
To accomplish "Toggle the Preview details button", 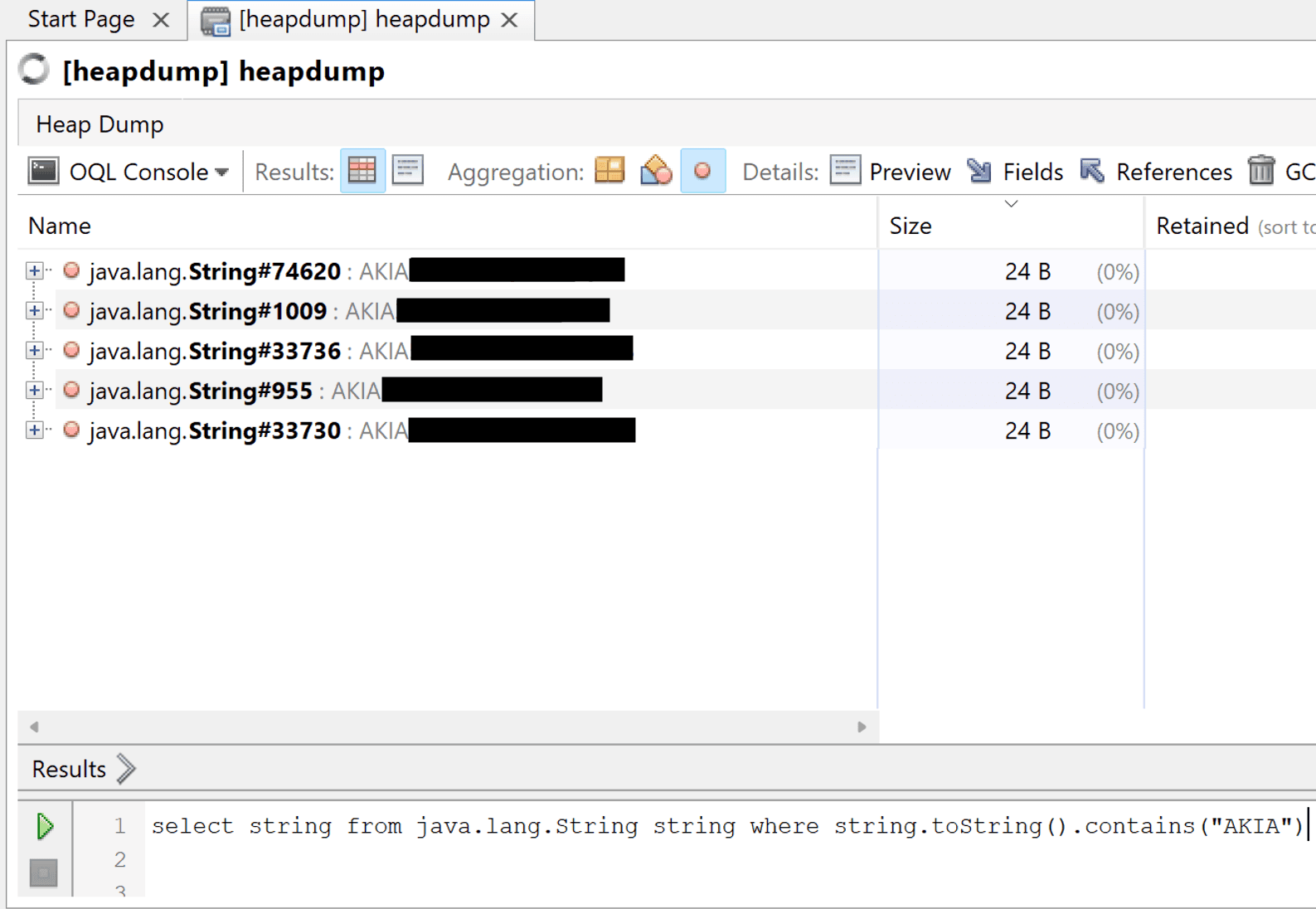I will coord(890,172).
